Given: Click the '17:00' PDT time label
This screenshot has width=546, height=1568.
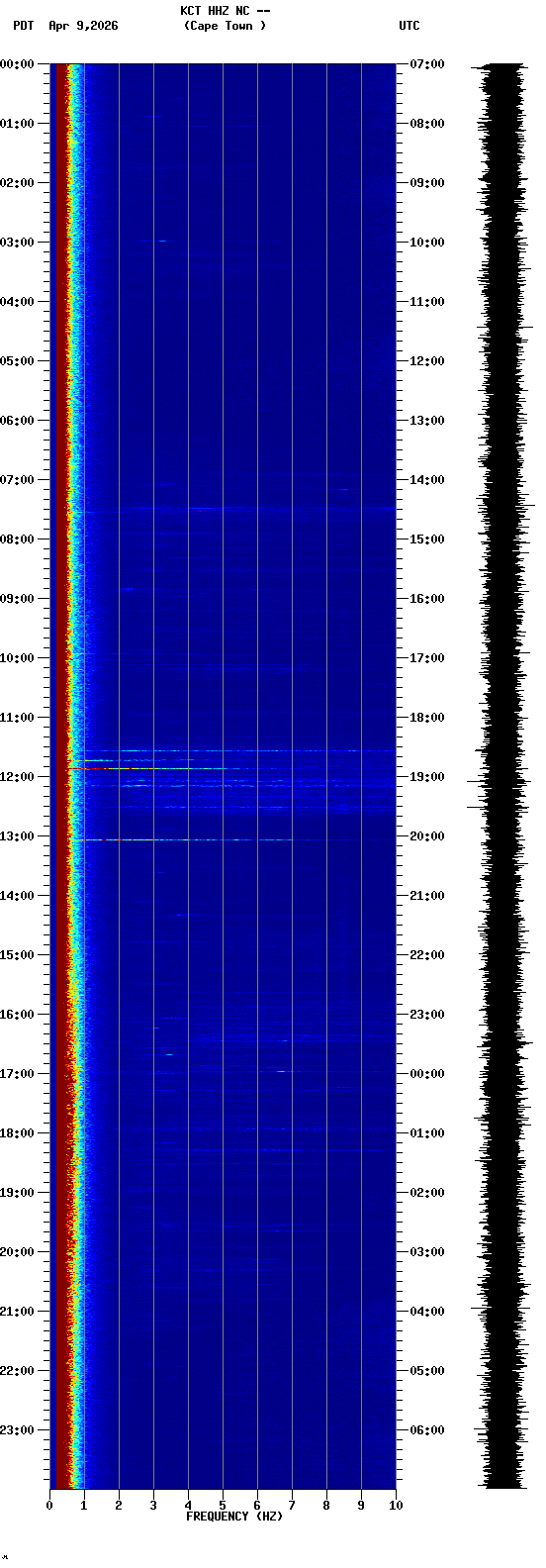Looking at the screenshot, I should (x=17, y=1074).
